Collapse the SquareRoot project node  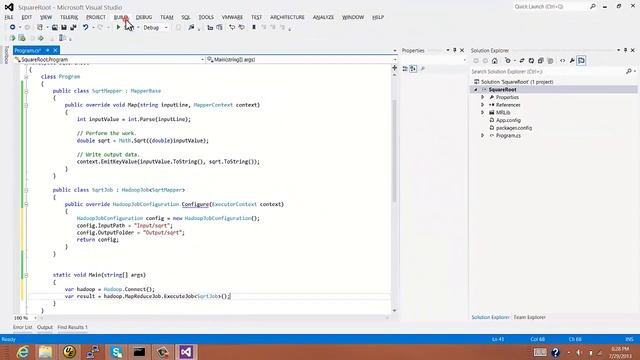coord(476,89)
